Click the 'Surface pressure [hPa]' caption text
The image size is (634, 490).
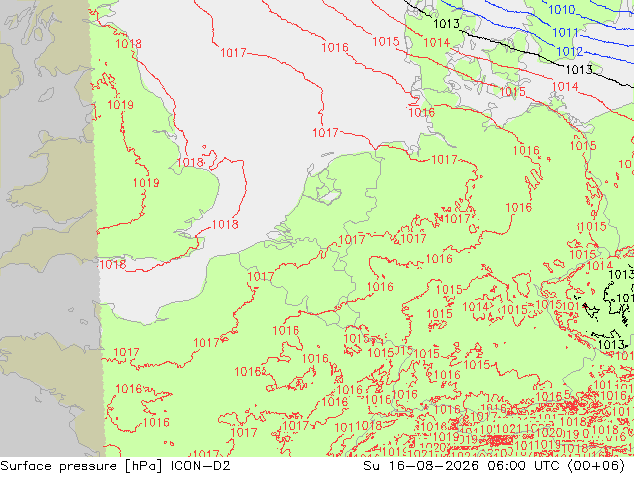[x=81, y=466]
